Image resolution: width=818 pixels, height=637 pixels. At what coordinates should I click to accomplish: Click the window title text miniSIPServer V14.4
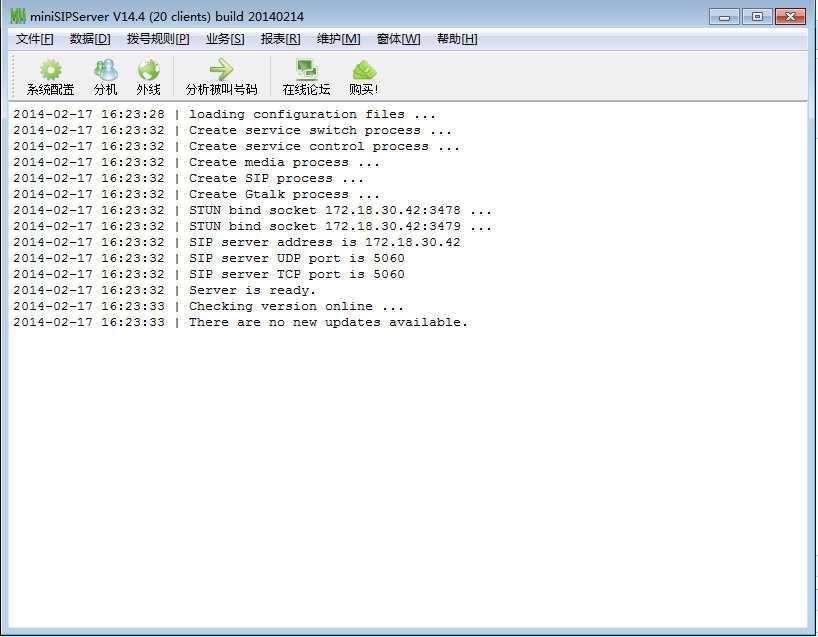(x=87, y=17)
